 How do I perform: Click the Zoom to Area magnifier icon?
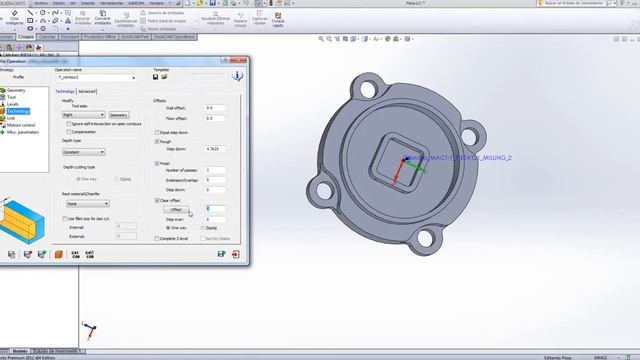pyautogui.click(x=329, y=39)
